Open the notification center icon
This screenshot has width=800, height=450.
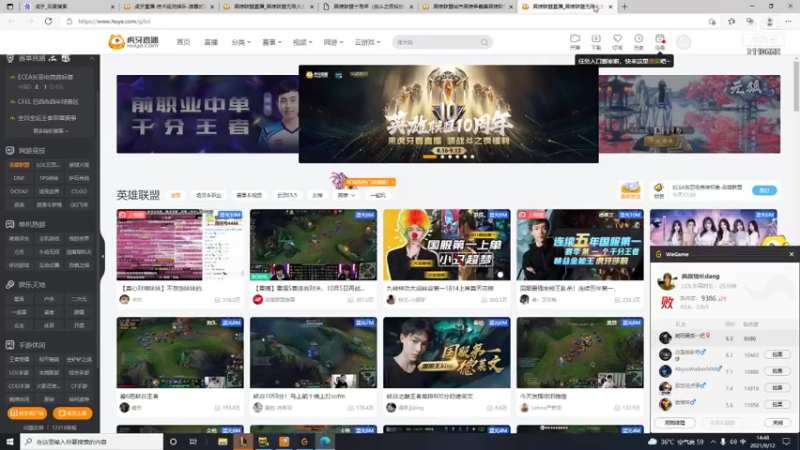click(786, 441)
